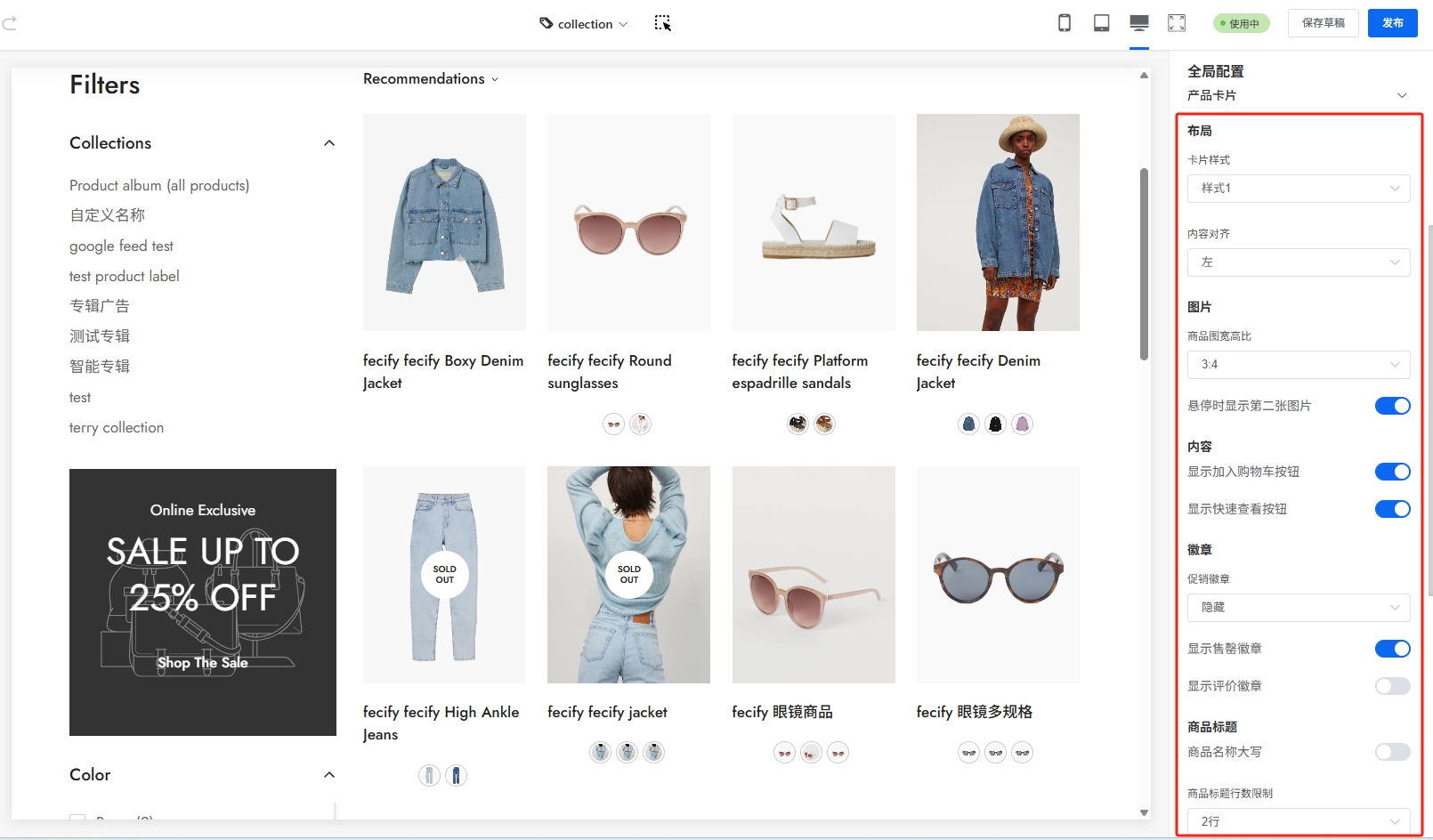Switch to mobile device preview

pyautogui.click(x=1064, y=23)
